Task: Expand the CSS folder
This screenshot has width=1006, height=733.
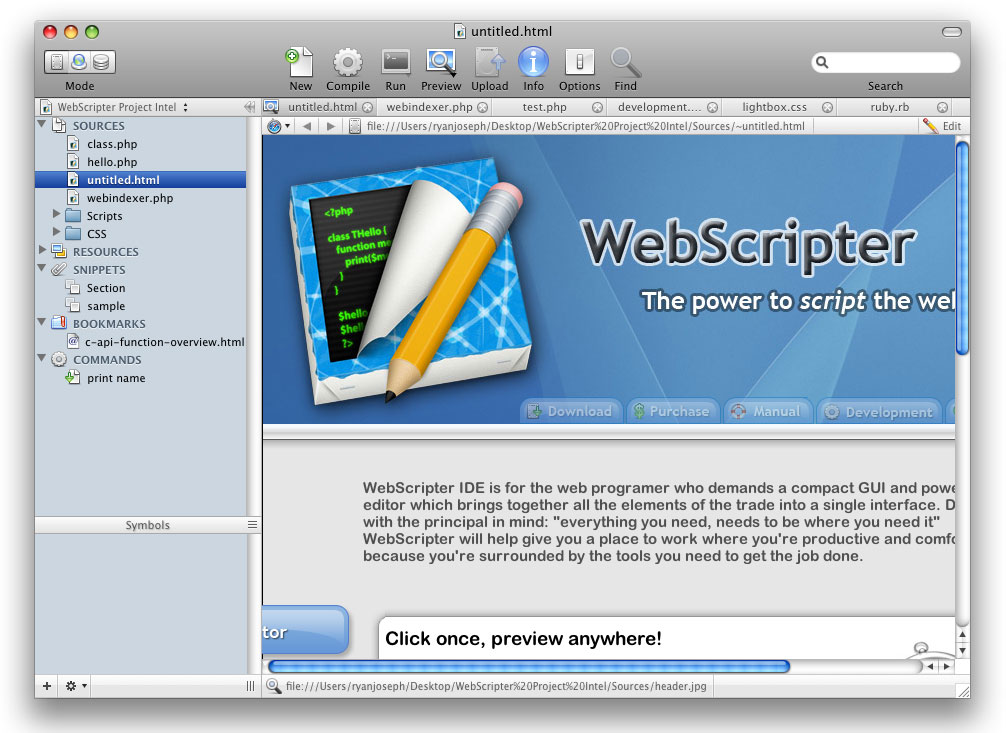Action: click(56, 232)
